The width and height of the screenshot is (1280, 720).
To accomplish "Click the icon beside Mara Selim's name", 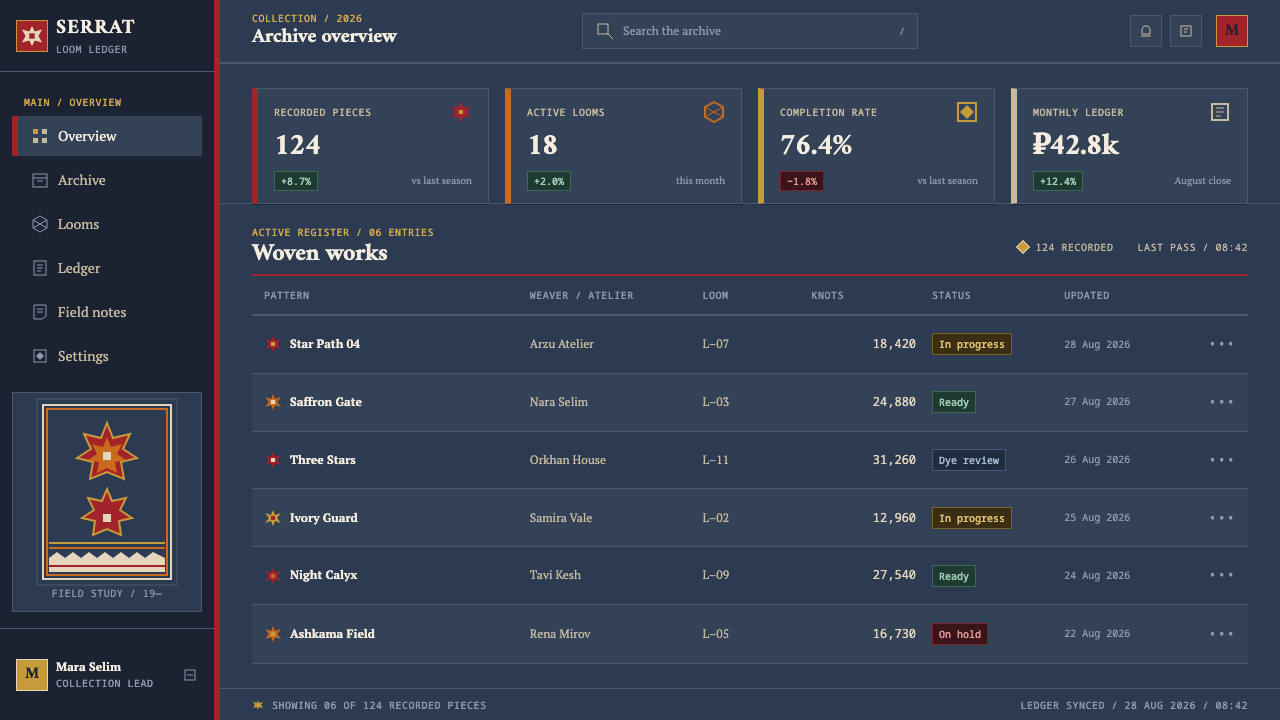I will coord(190,675).
